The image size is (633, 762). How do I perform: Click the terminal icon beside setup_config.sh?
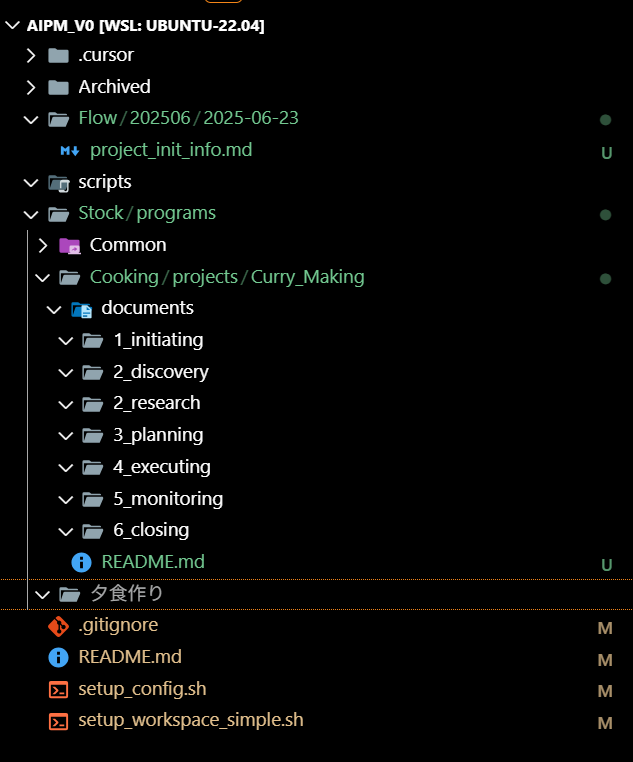59,690
